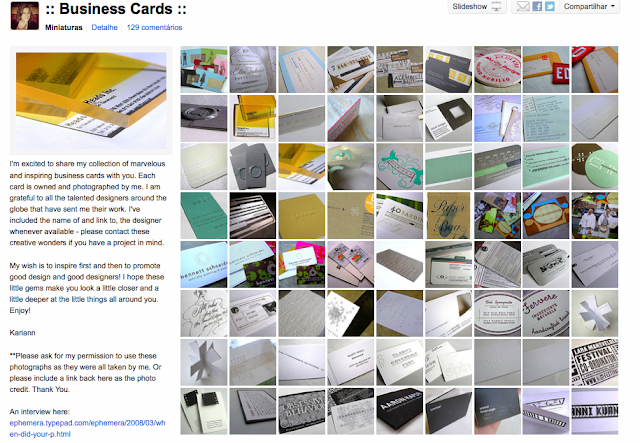The width and height of the screenshot is (640, 443).
Task: Open the colorful silhouette cards thumbnail in first row
Action: 204,69
